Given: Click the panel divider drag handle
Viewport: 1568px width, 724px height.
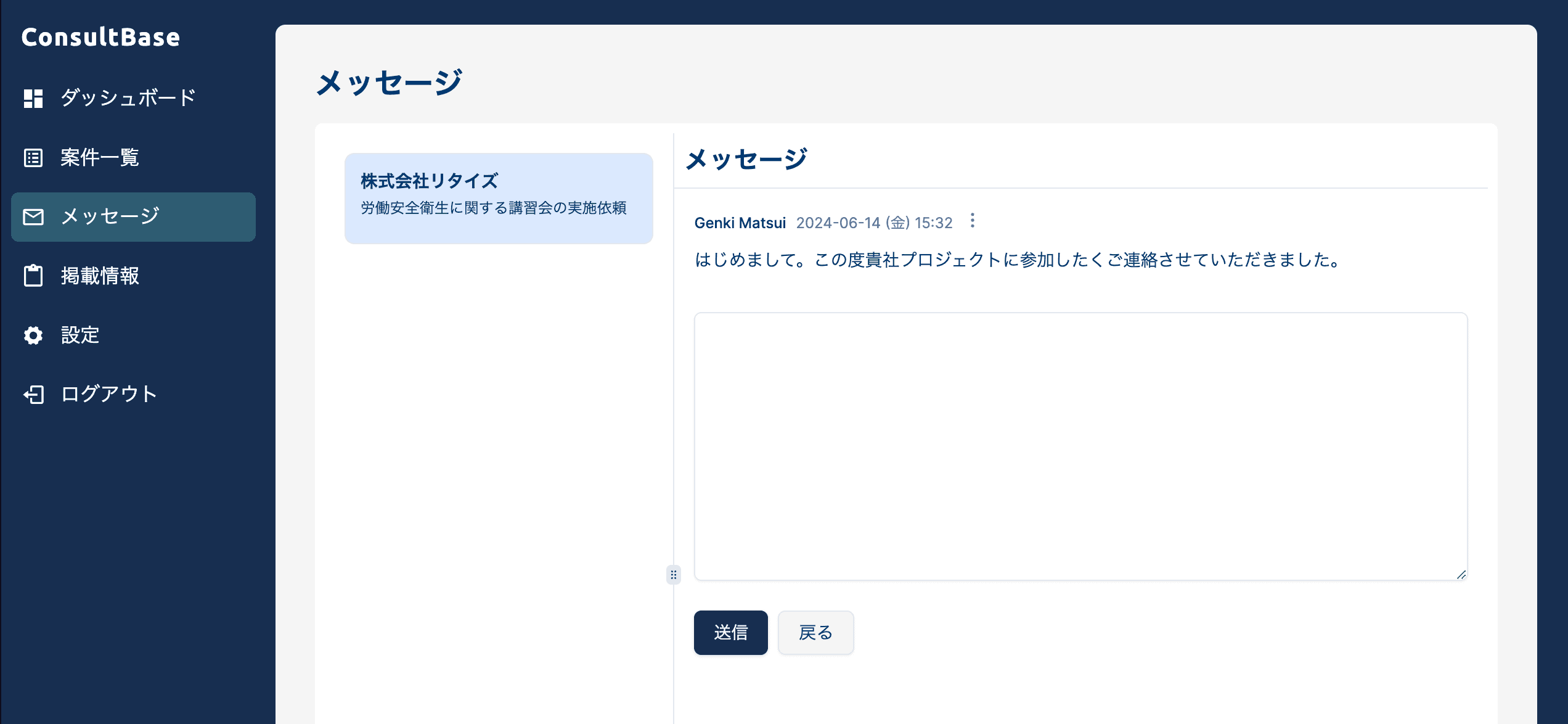Looking at the screenshot, I should [674, 575].
